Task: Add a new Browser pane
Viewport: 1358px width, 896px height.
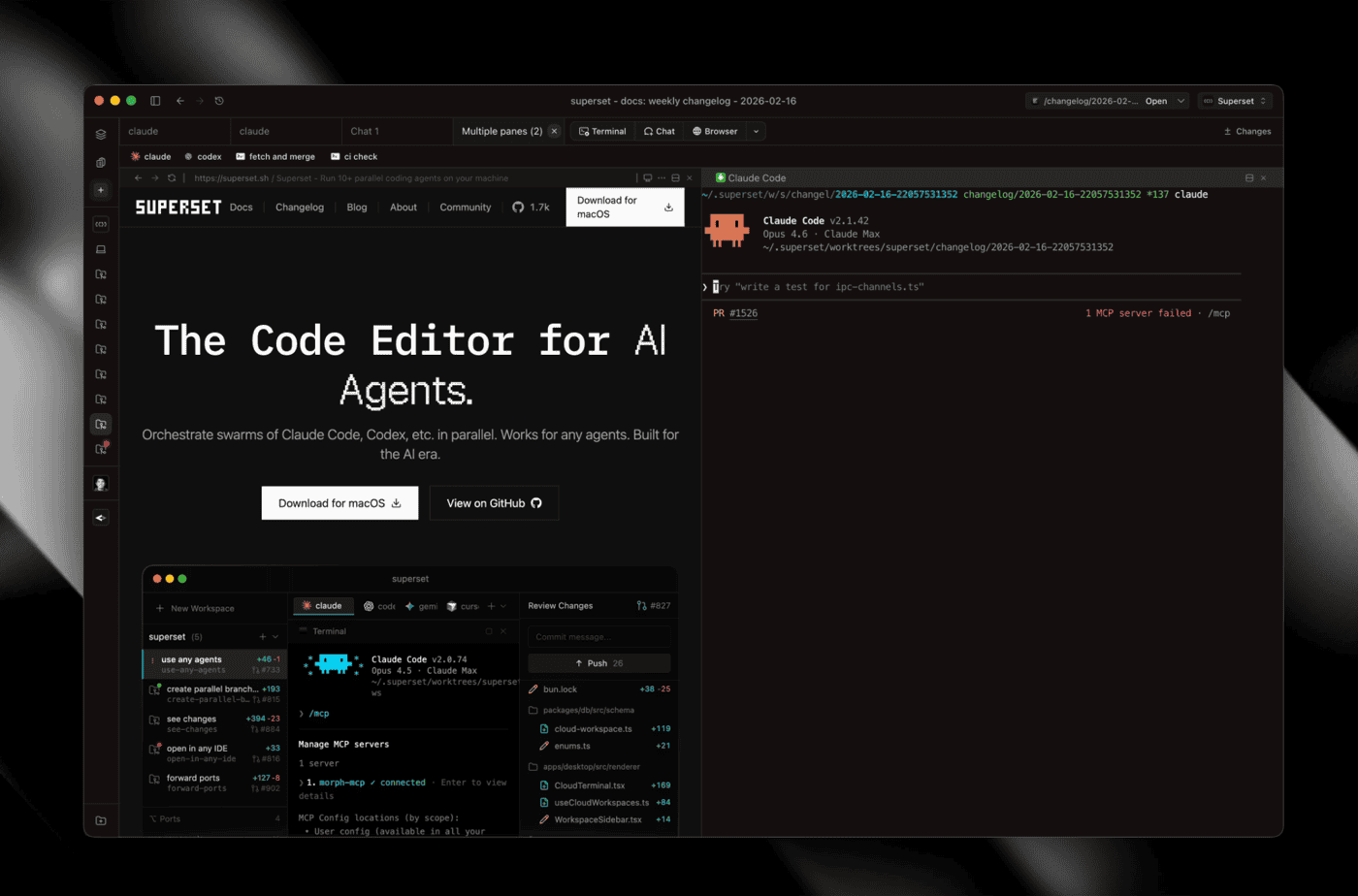Action: click(715, 131)
